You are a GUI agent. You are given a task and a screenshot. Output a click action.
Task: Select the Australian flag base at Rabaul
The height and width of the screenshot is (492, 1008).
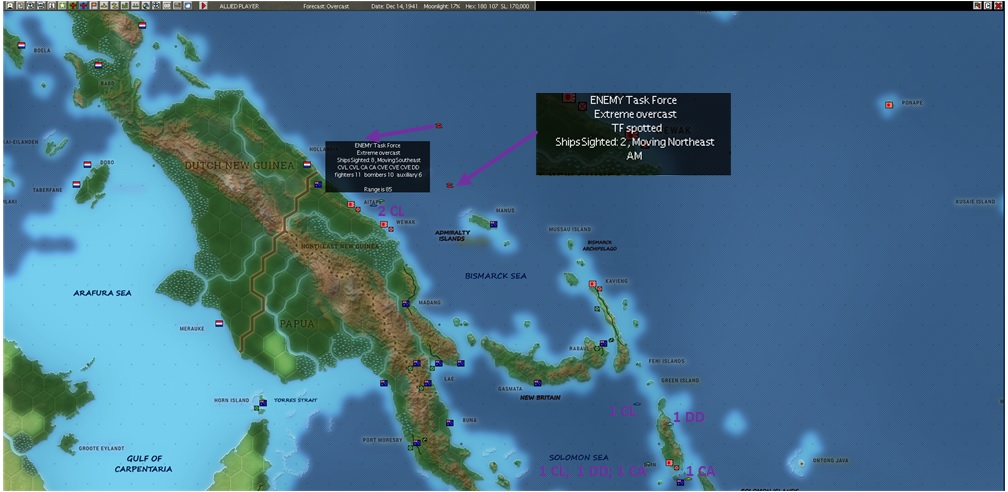(x=603, y=343)
